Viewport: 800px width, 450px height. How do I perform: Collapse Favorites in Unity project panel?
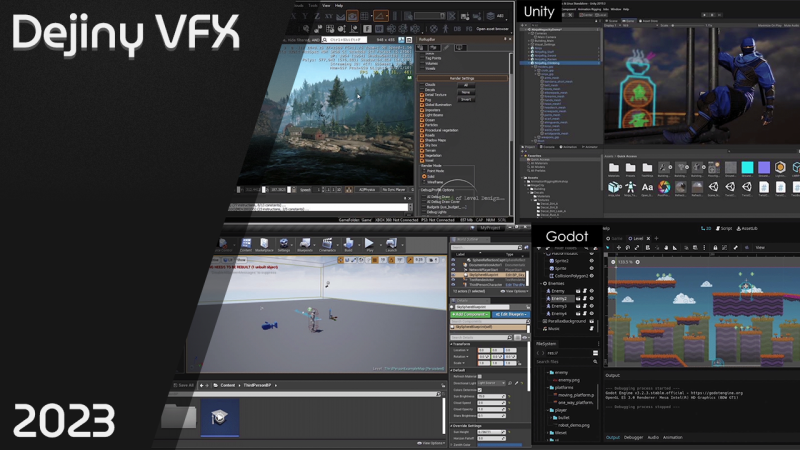click(x=524, y=156)
